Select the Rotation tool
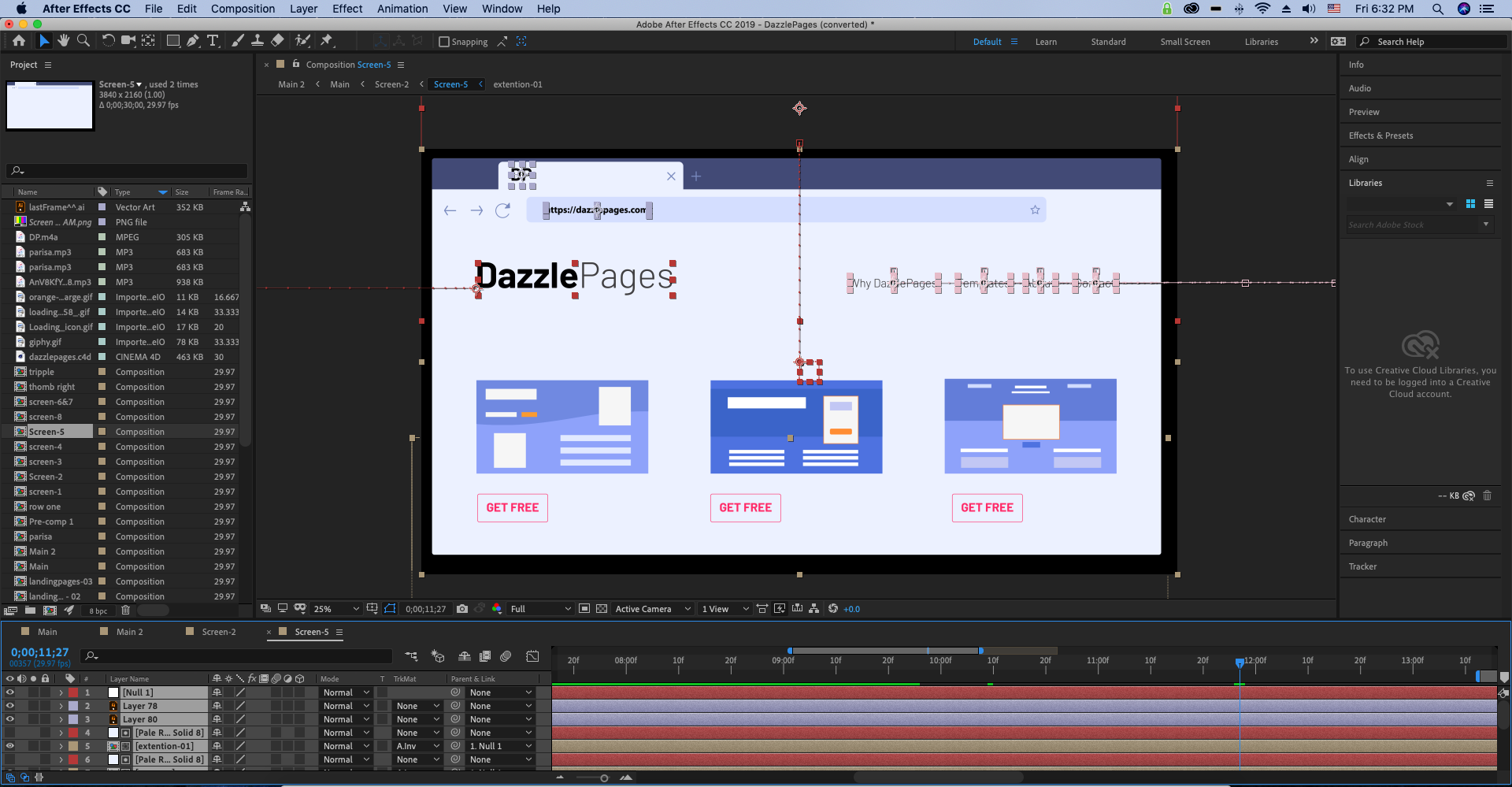 pos(108,41)
